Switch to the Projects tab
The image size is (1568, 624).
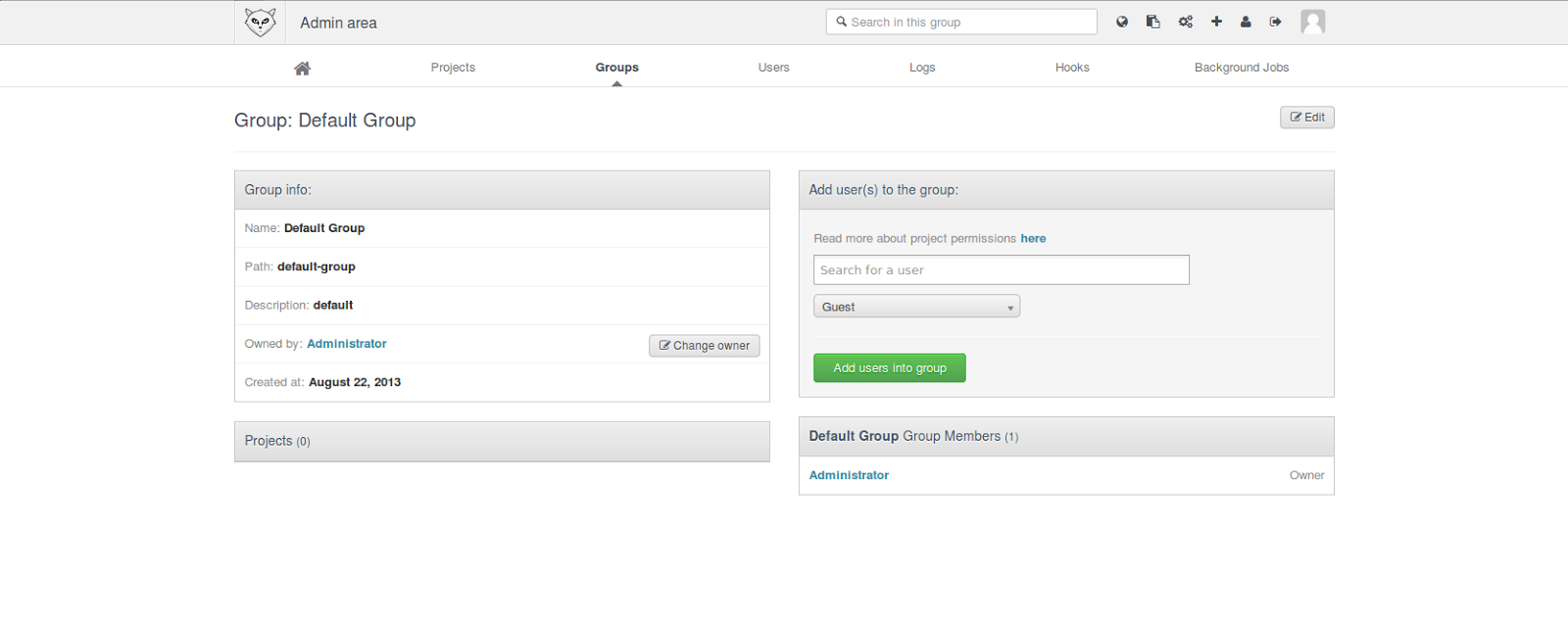[x=453, y=68]
